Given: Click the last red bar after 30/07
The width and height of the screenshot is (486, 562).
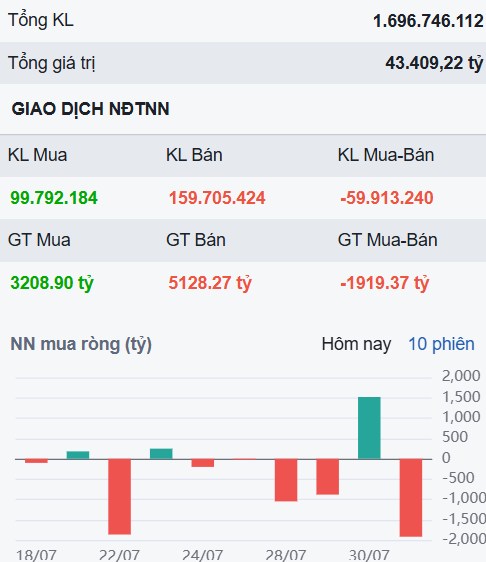Looking at the screenshot, I should pos(411,498).
